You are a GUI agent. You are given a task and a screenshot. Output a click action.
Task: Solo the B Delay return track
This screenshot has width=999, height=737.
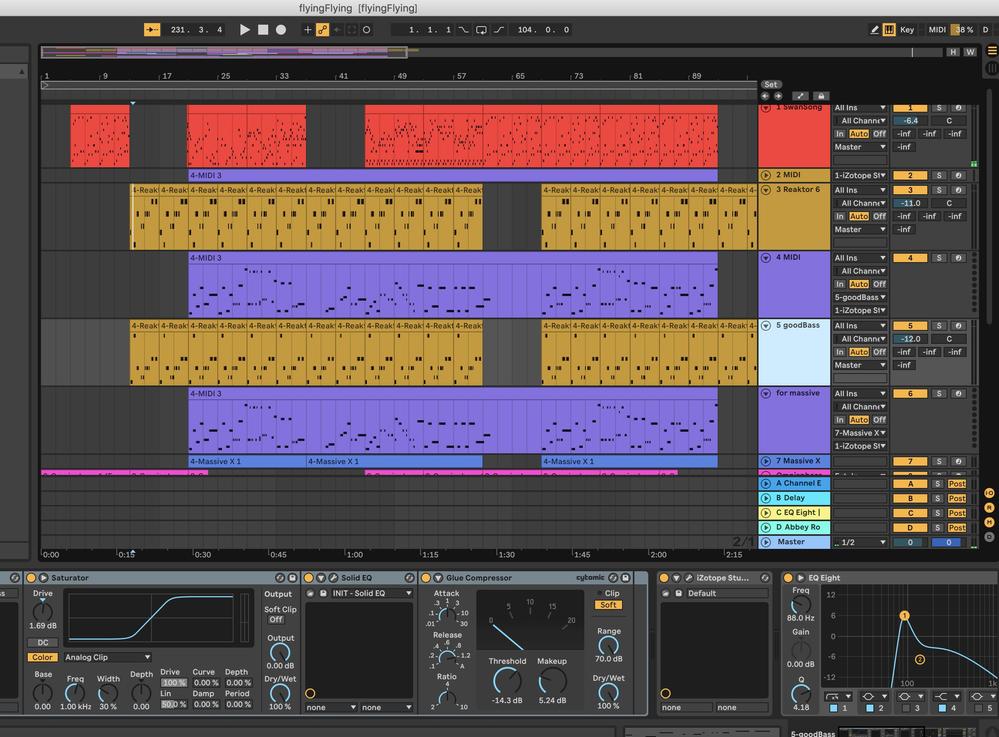tap(937, 499)
